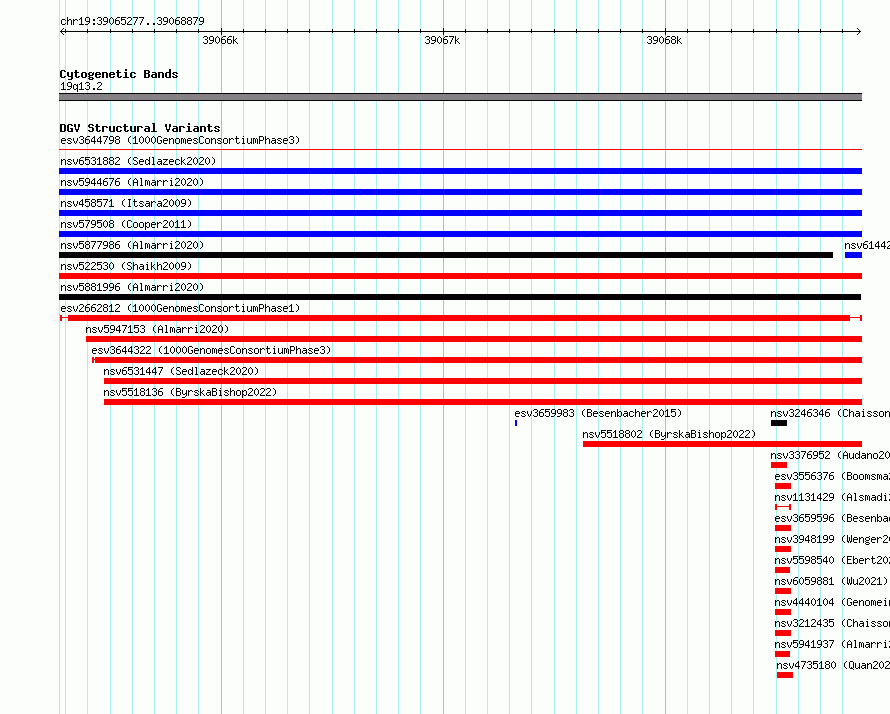Click the nsv6059881 (Wu2021) label
This screenshot has width=890, height=714.
point(831,581)
